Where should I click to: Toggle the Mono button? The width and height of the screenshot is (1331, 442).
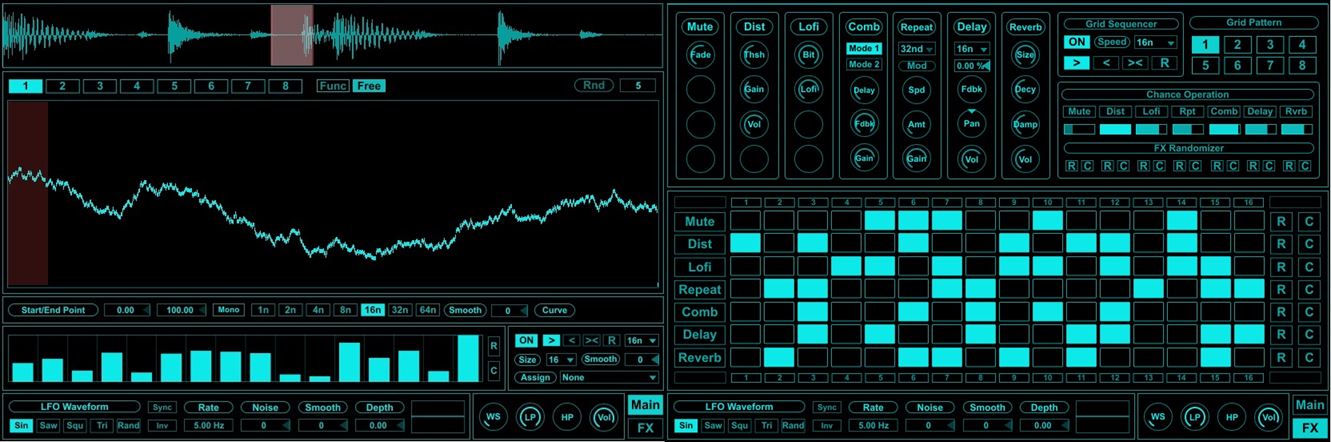229,310
